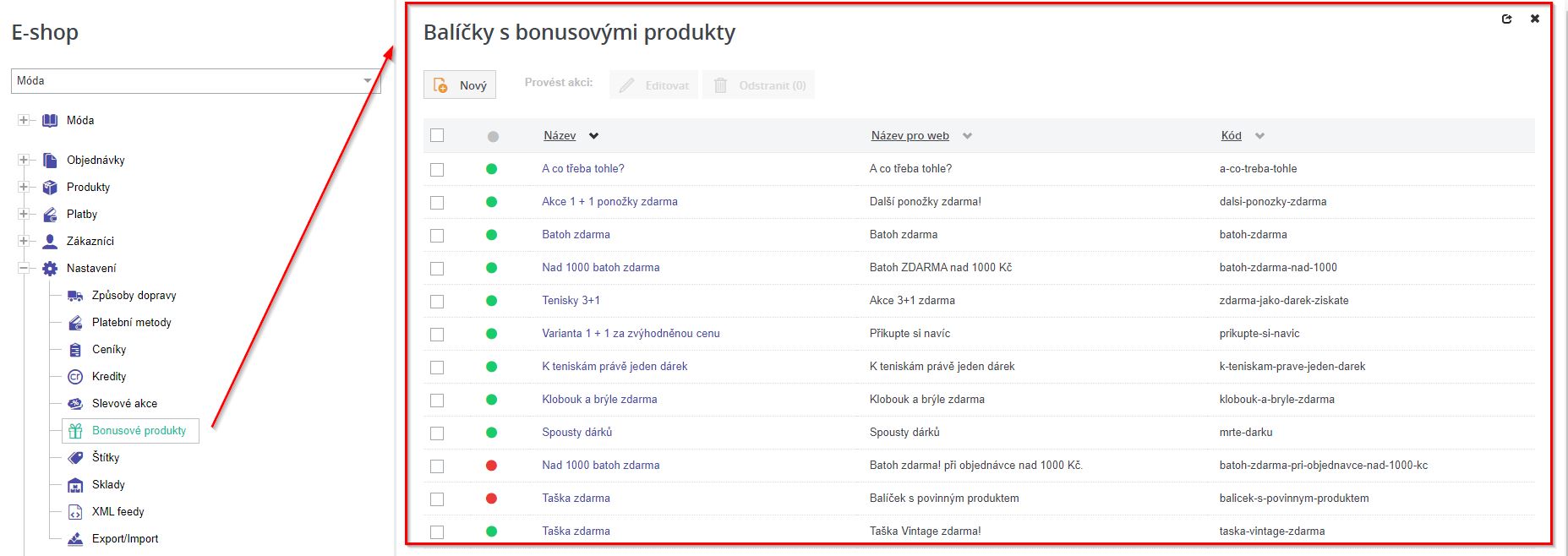Sort by the Název pro web header

point(910,135)
